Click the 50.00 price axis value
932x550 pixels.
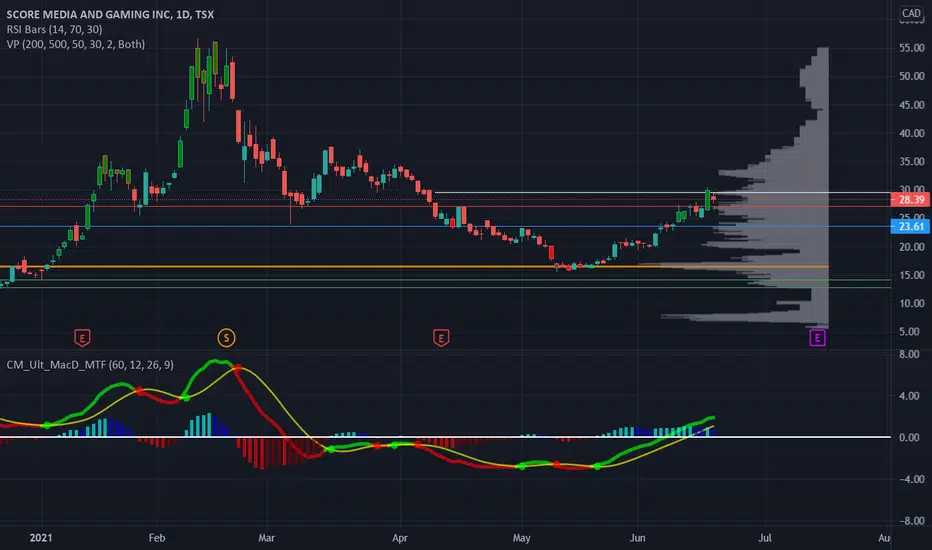tap(912, 76)
